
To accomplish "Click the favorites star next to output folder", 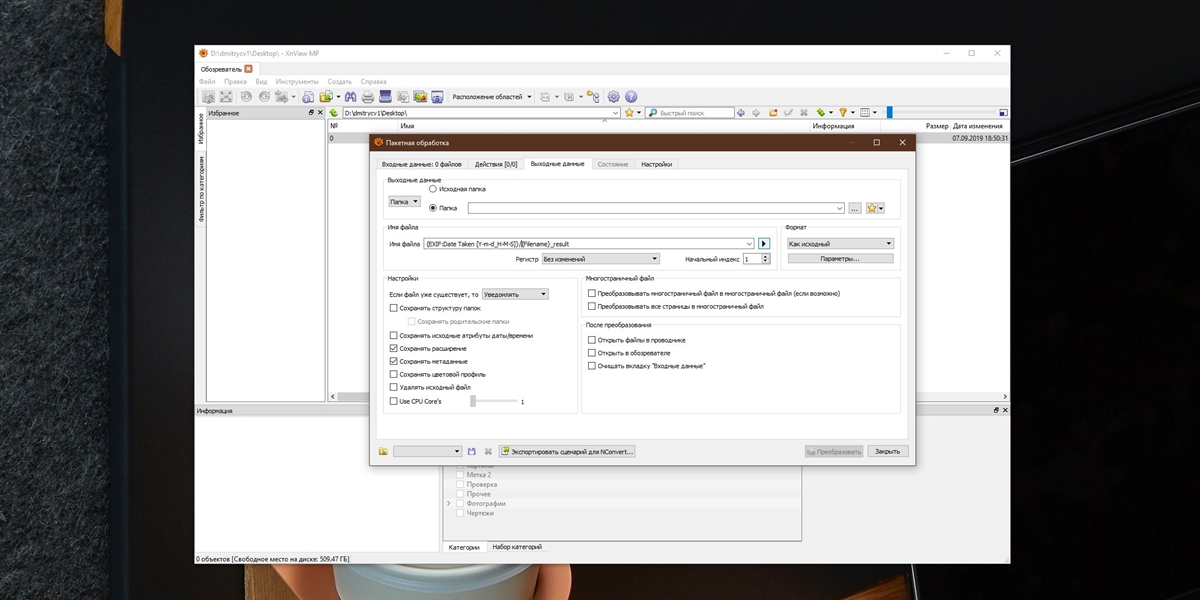I will point(872,208).
